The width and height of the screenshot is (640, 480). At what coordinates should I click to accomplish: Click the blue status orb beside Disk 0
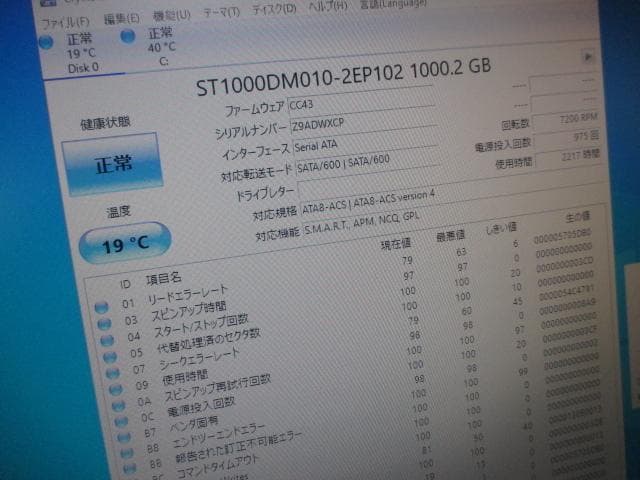(46, 42)
